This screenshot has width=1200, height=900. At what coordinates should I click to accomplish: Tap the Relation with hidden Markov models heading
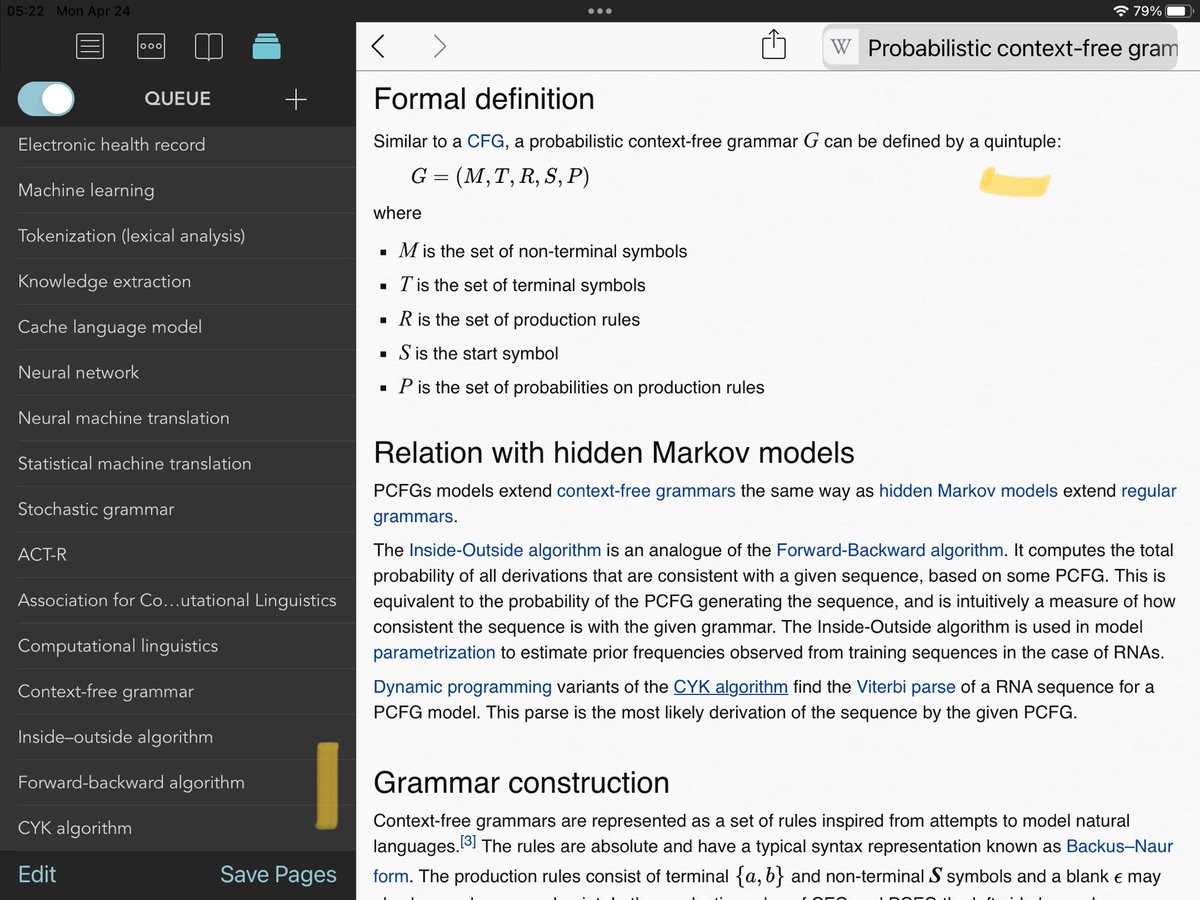[x=614, y=453]
